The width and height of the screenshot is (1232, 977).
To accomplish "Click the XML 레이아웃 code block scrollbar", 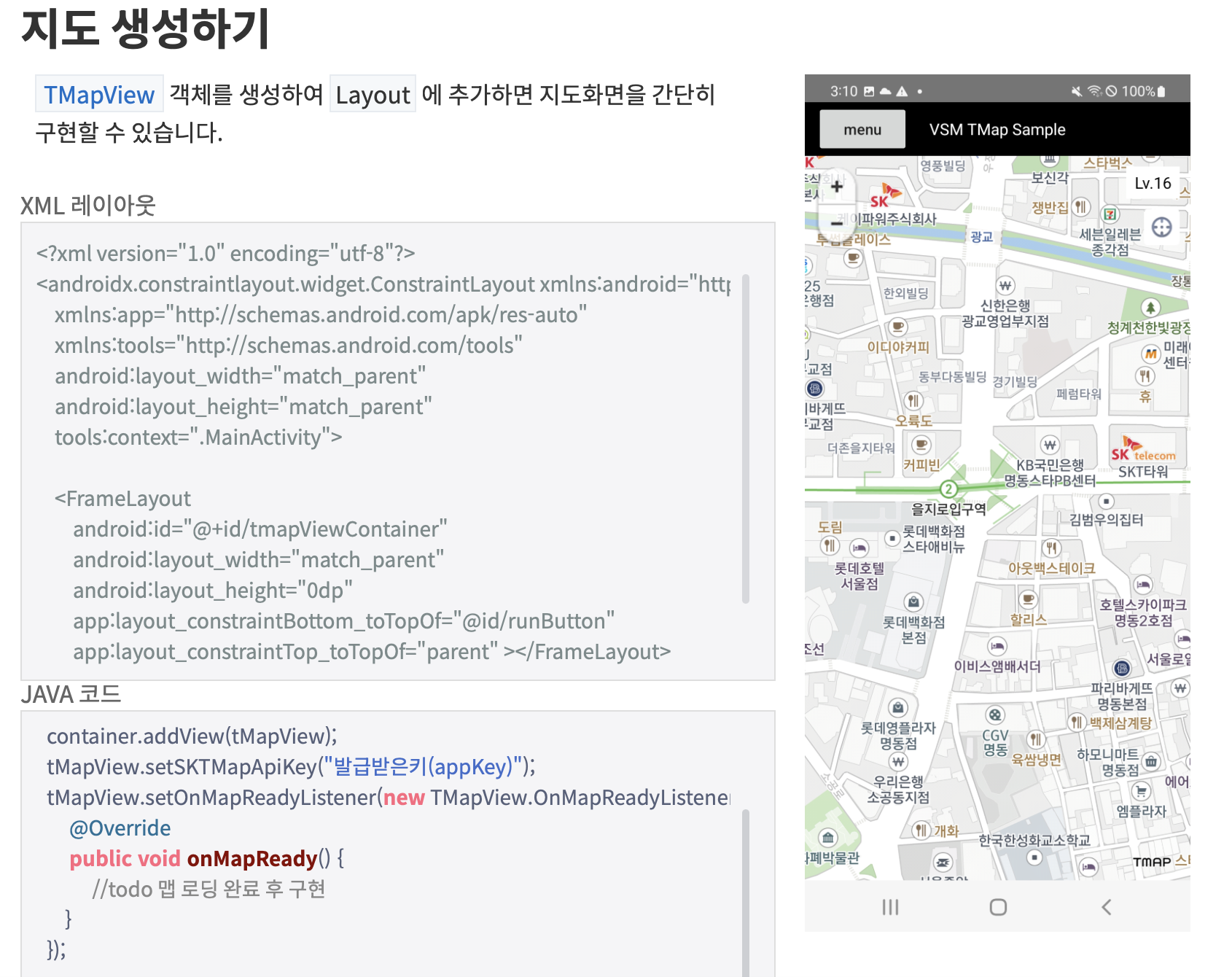I will (746, 438).
